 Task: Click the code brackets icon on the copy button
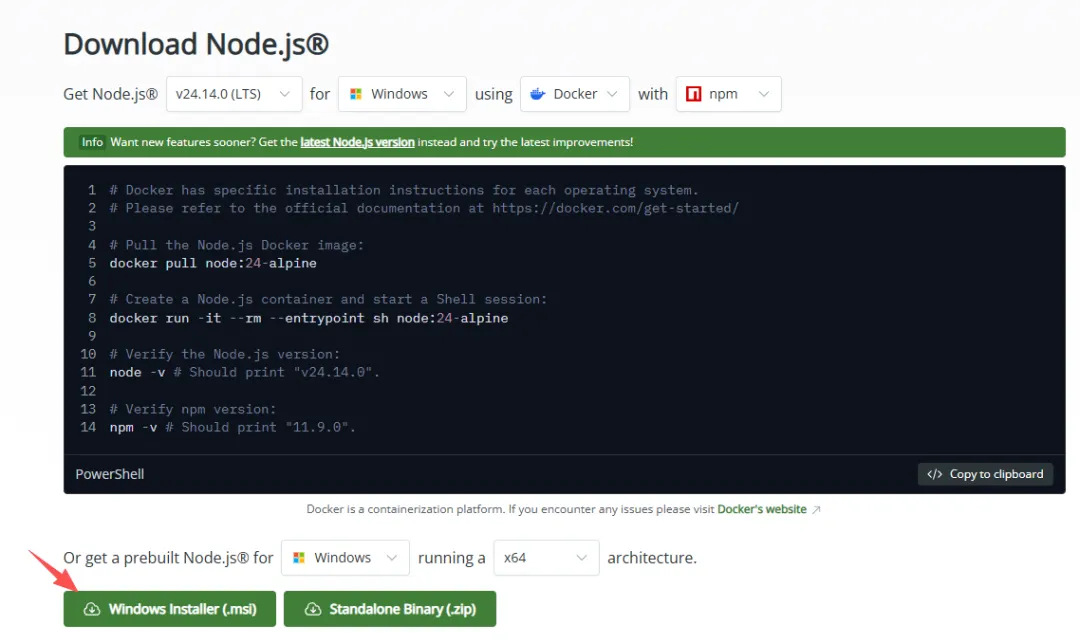935,474
